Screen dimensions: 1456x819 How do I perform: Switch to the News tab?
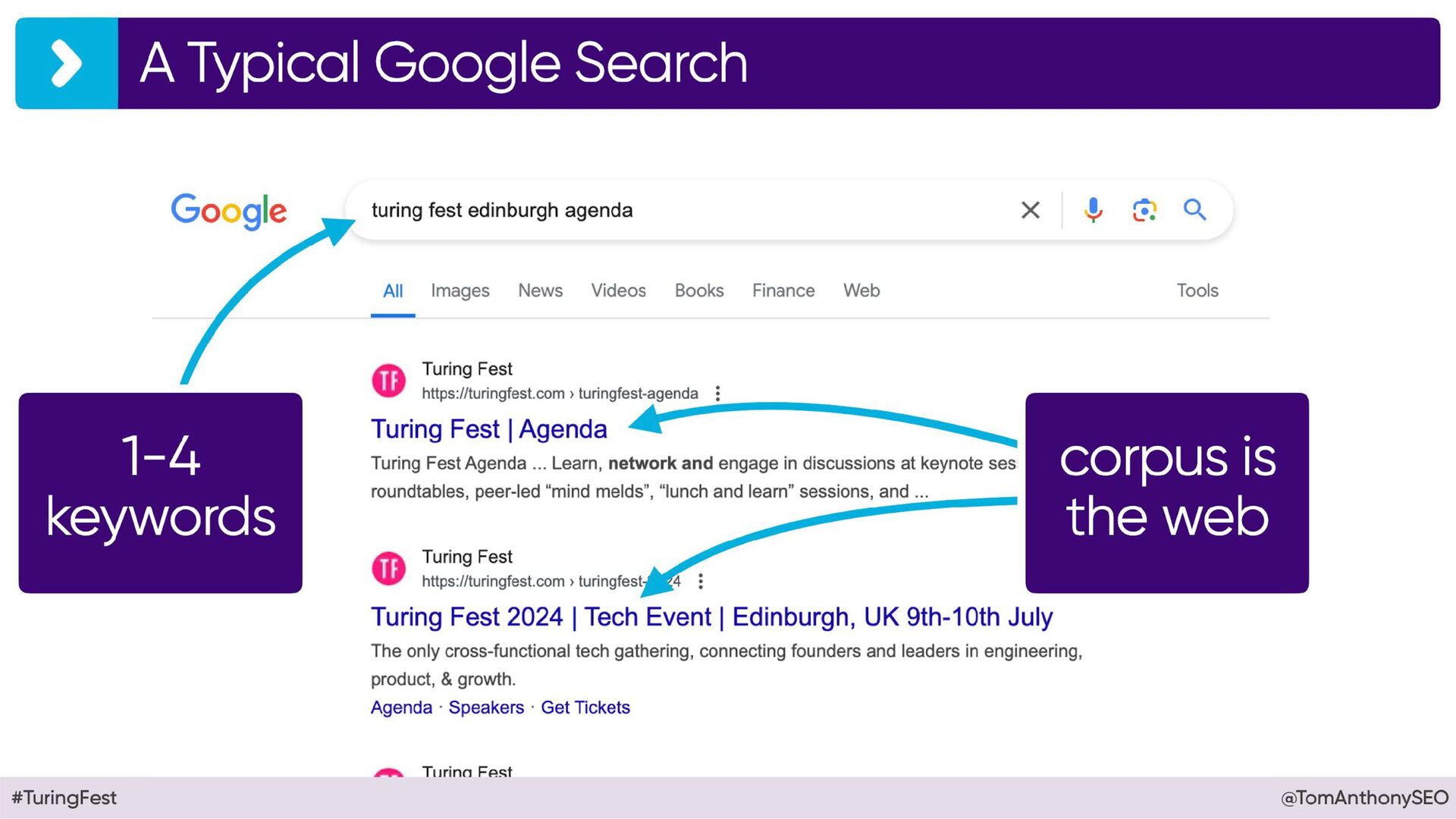tap(540, 291)
